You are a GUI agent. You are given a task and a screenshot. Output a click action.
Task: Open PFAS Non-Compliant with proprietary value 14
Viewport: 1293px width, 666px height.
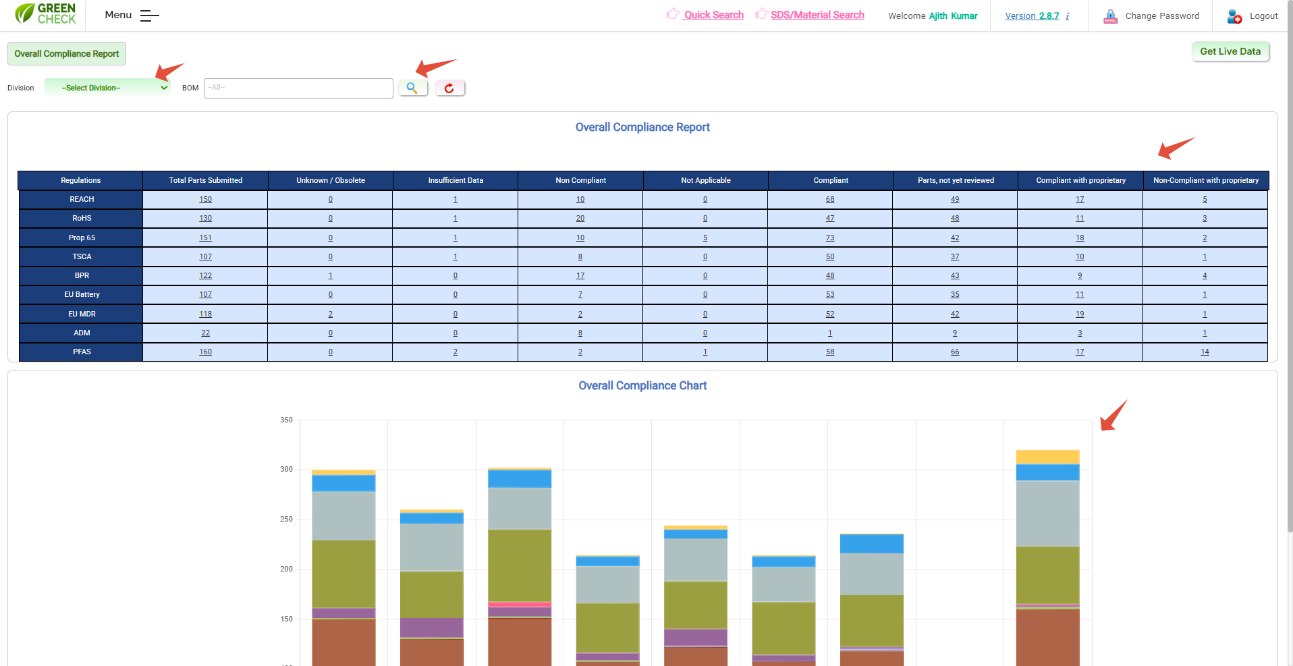coord(1205,352)
